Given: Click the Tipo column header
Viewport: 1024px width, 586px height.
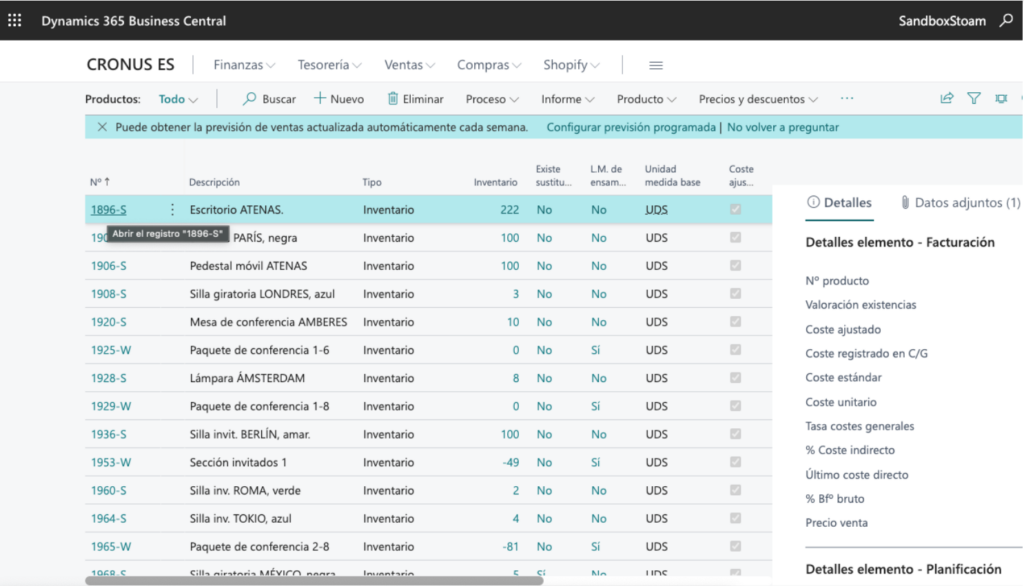Looking at the screenshot, I should tap(372, 182).
